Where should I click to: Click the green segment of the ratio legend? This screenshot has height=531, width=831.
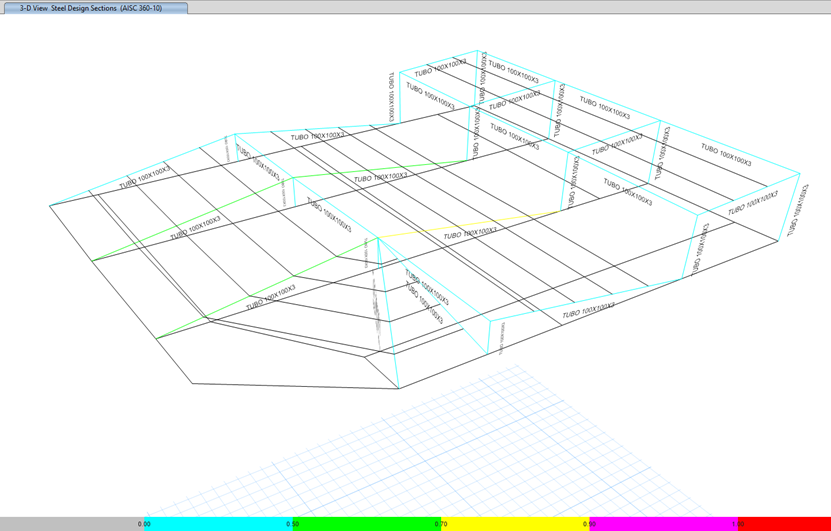pyautogui.click(x=366, y=523)
